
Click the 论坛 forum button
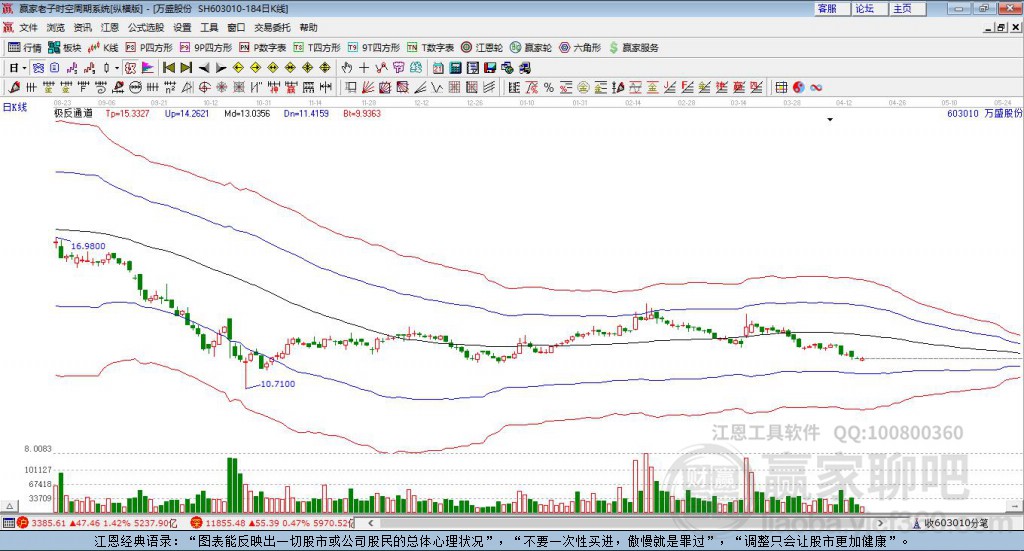pyautogui.click(x=864, y=8)
